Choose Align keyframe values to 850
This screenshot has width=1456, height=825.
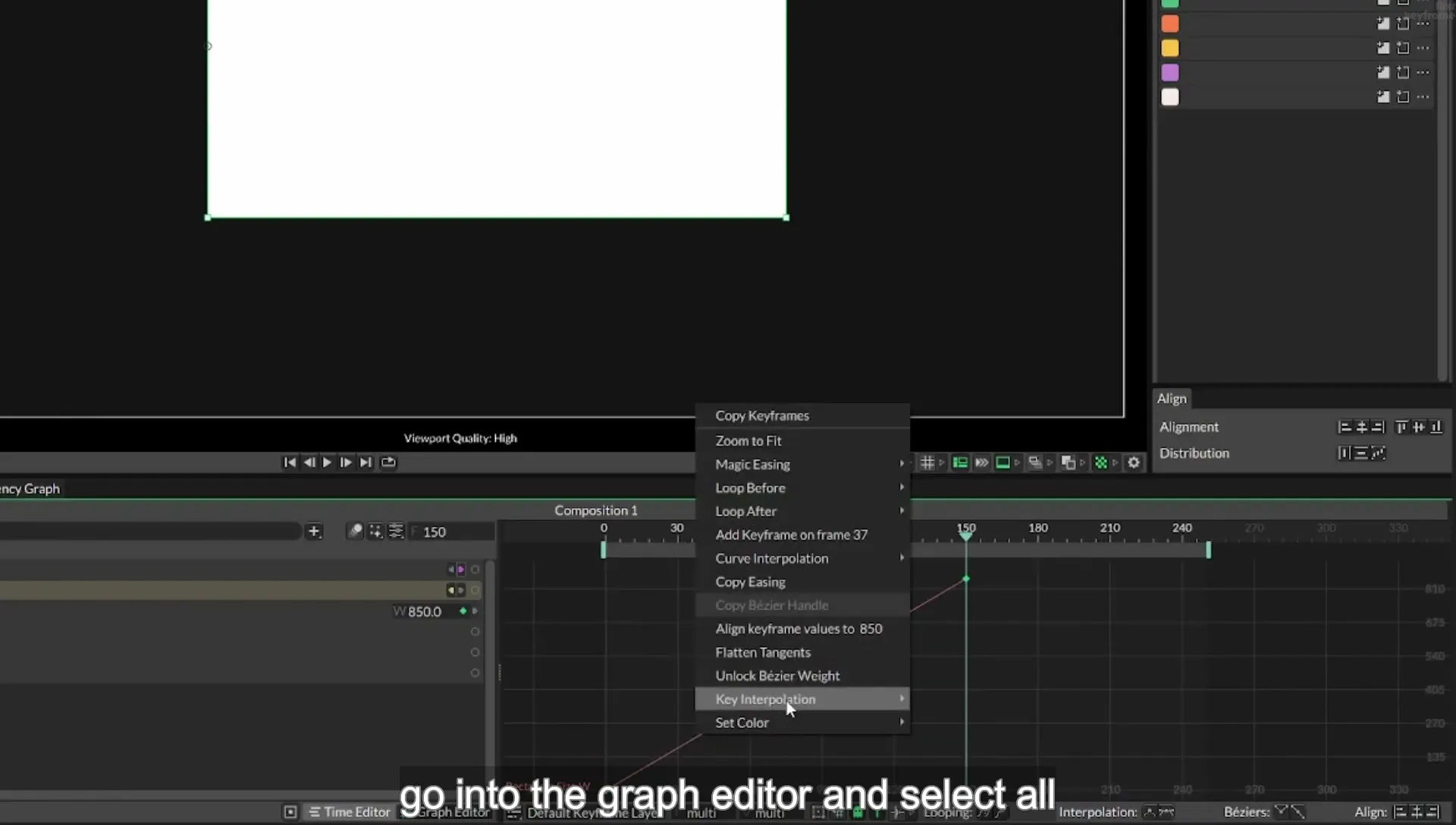(x=802, y=629)
